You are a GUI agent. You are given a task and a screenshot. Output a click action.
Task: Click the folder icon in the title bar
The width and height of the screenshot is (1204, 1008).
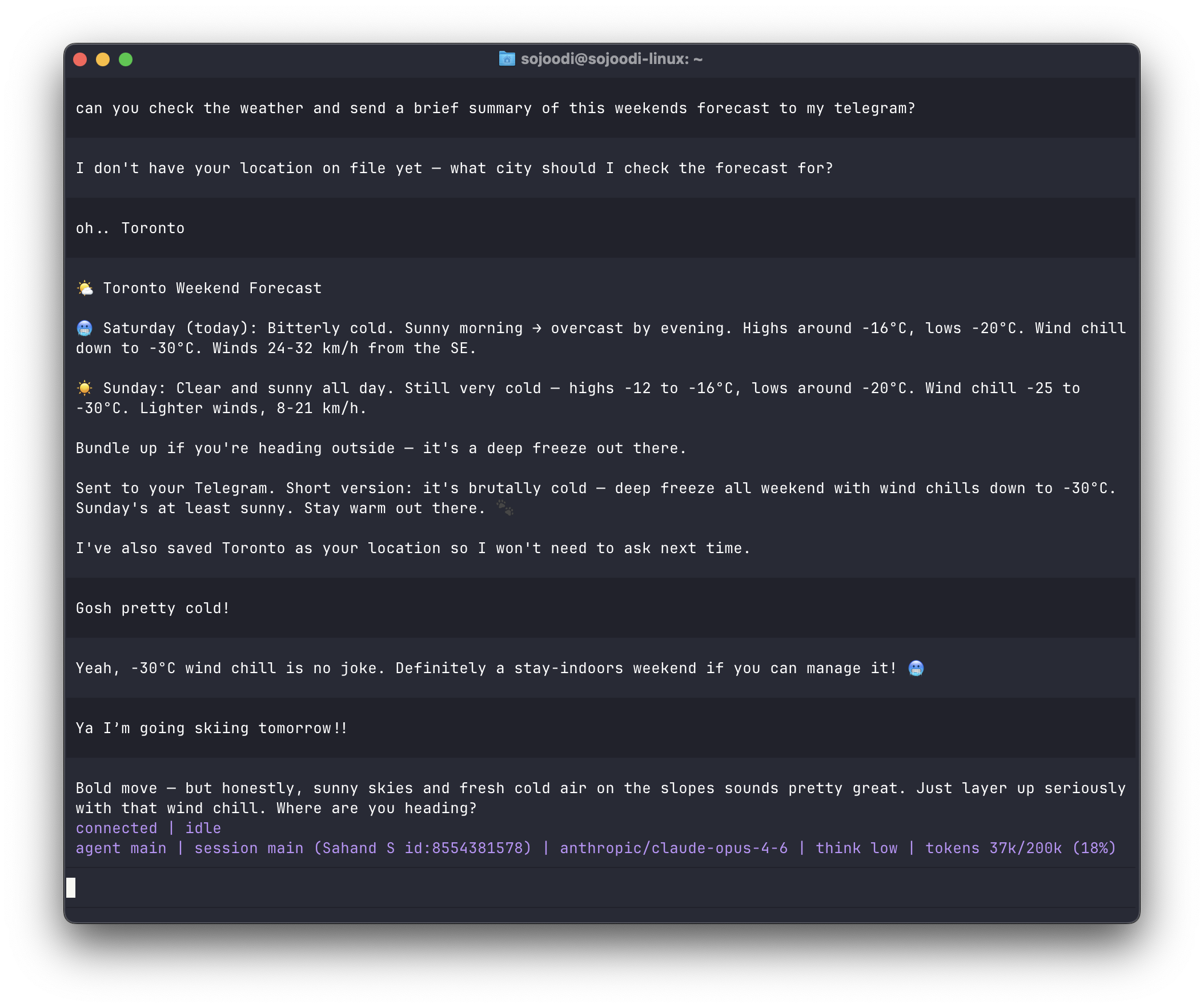pyautogui.click(x=507, y=58)
